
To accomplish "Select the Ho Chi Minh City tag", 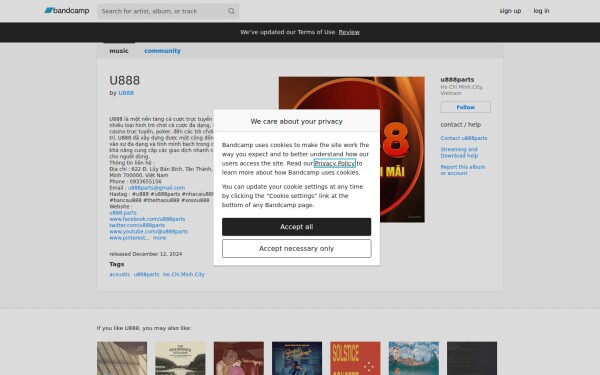I will [x=184, y=274].
